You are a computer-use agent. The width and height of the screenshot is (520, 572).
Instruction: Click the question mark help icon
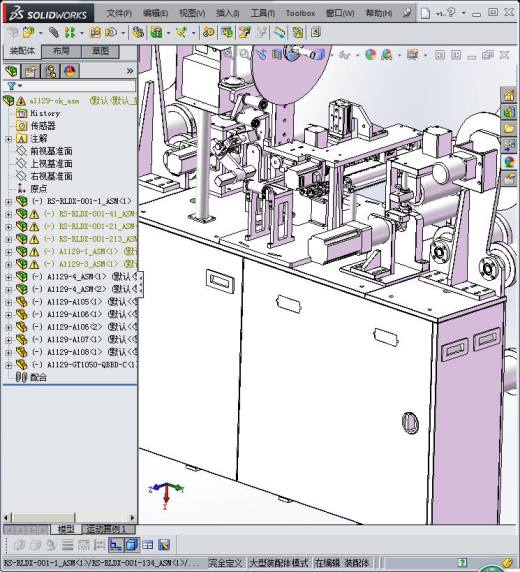451,12
